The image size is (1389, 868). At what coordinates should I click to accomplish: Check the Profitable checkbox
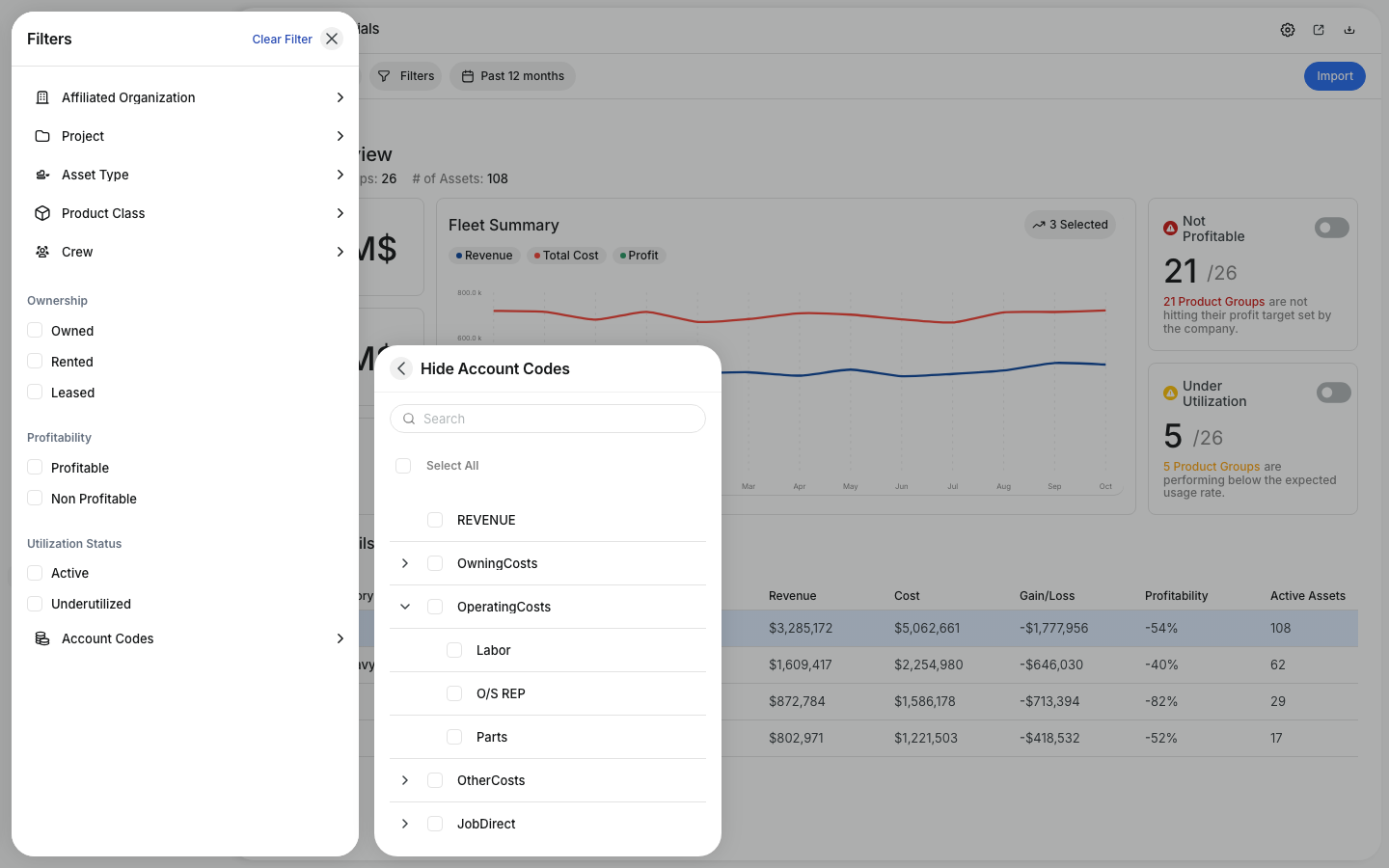click(x=35, y=467)
